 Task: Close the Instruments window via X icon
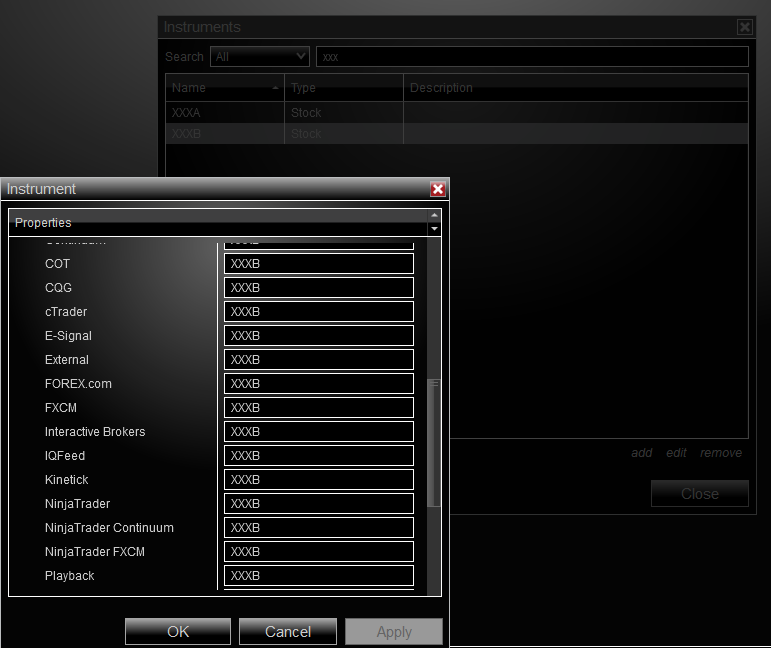[x=745, y=27]
